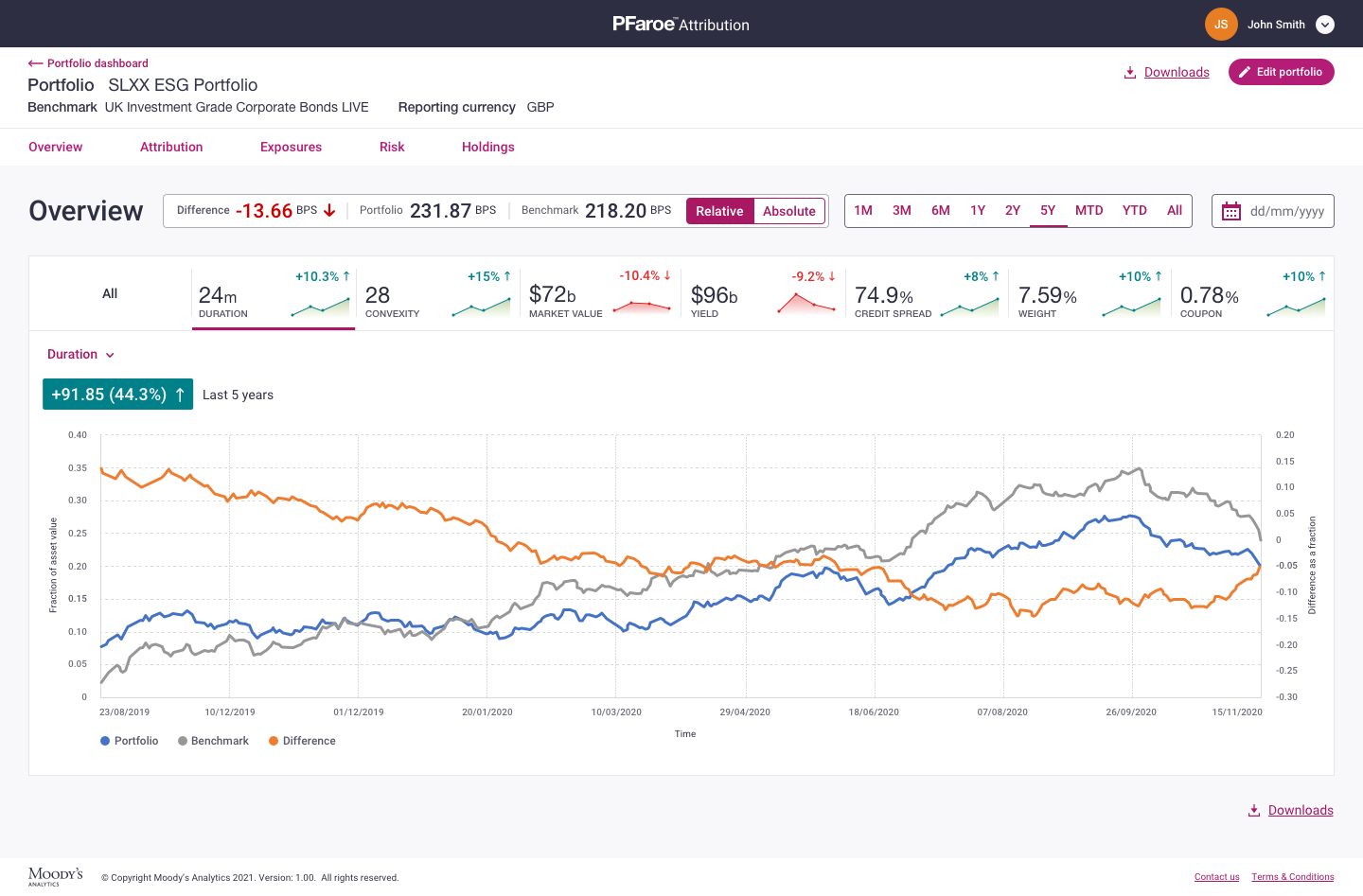Image resolution: width=1363 pixels, height=896 pixels.
Task: Click the up arrow beside +8% Credit Spread
Action: [996, 276]
